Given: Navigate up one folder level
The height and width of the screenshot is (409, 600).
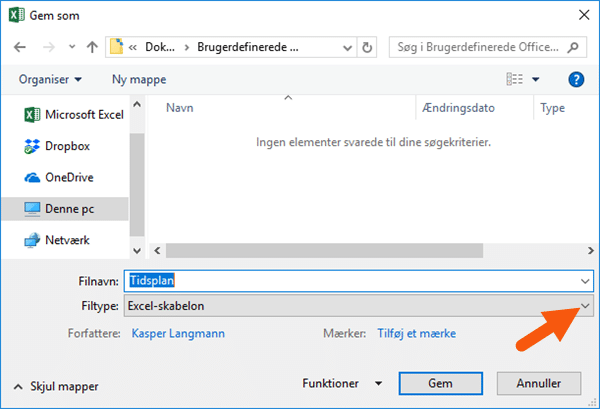Looking at the screenshot, I should [92, 47].
